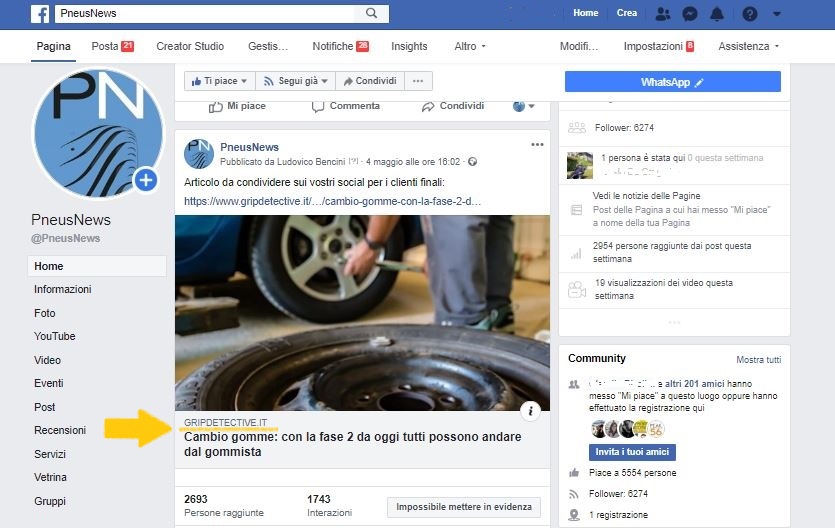This screenshot has width=835, height=528.
Task: Click the Facebook logo icon
Action: (x=40, y=14)
